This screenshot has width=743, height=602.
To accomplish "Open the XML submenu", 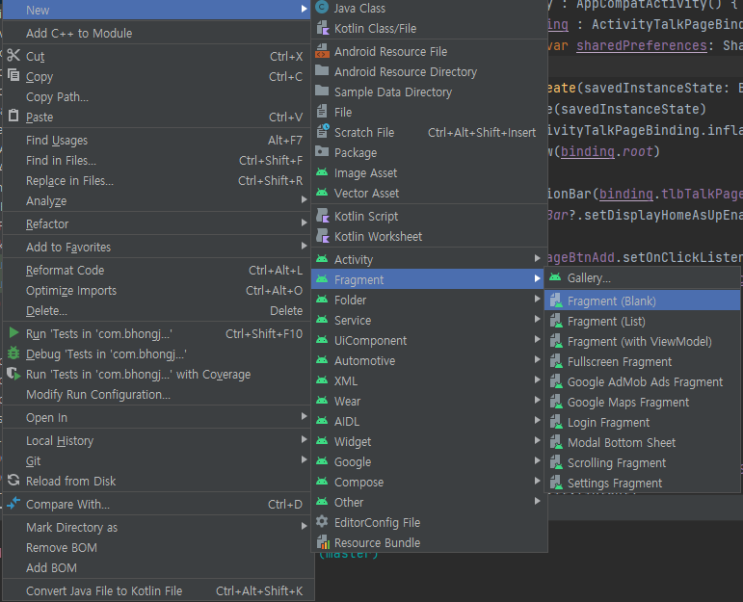I will click(x=427, y=381).
